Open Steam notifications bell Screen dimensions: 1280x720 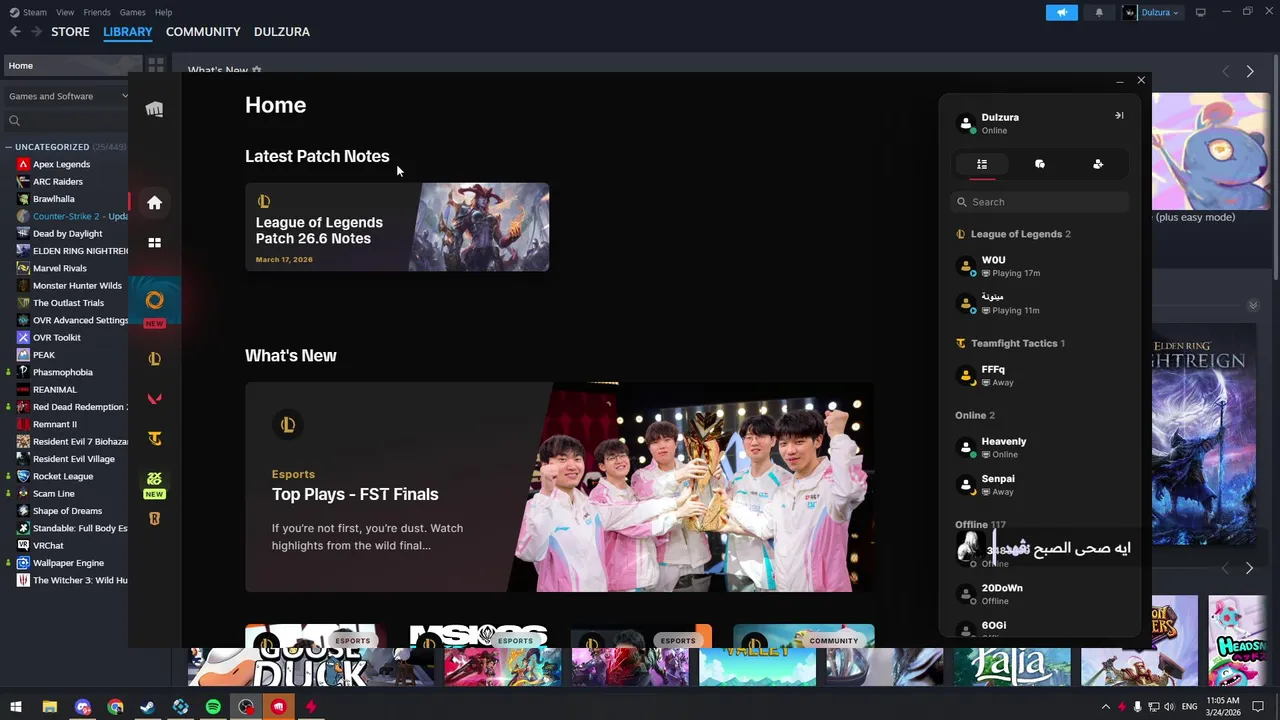point(1099,12)
